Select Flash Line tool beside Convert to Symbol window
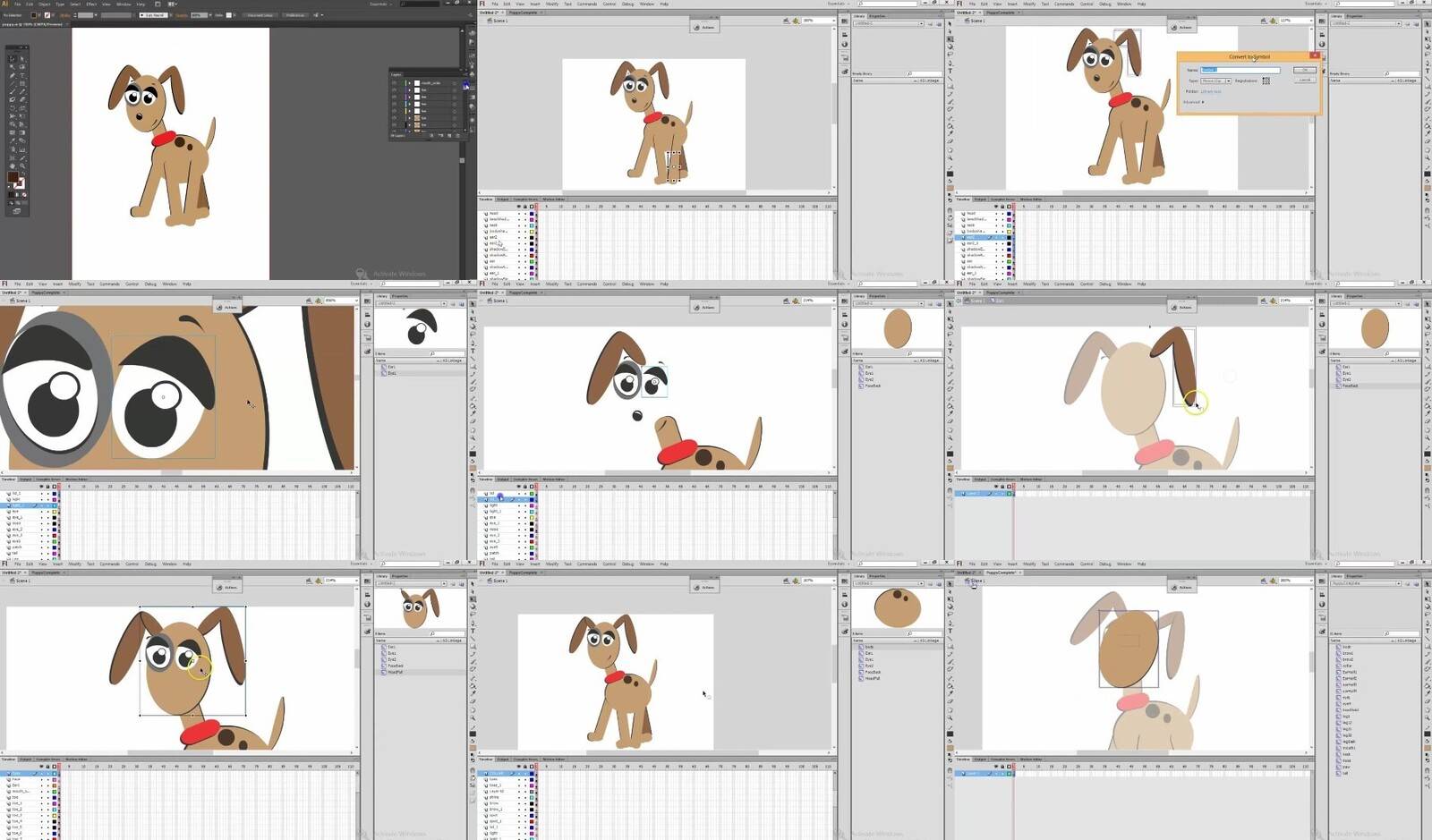Screen dimensions: 1432x840 click(x=1428, y=79)
